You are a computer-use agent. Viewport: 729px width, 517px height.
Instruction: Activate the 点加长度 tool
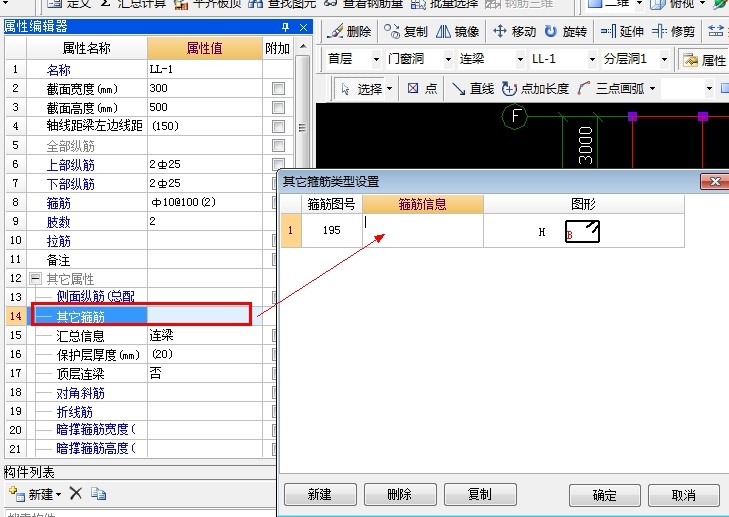point(536,88)
